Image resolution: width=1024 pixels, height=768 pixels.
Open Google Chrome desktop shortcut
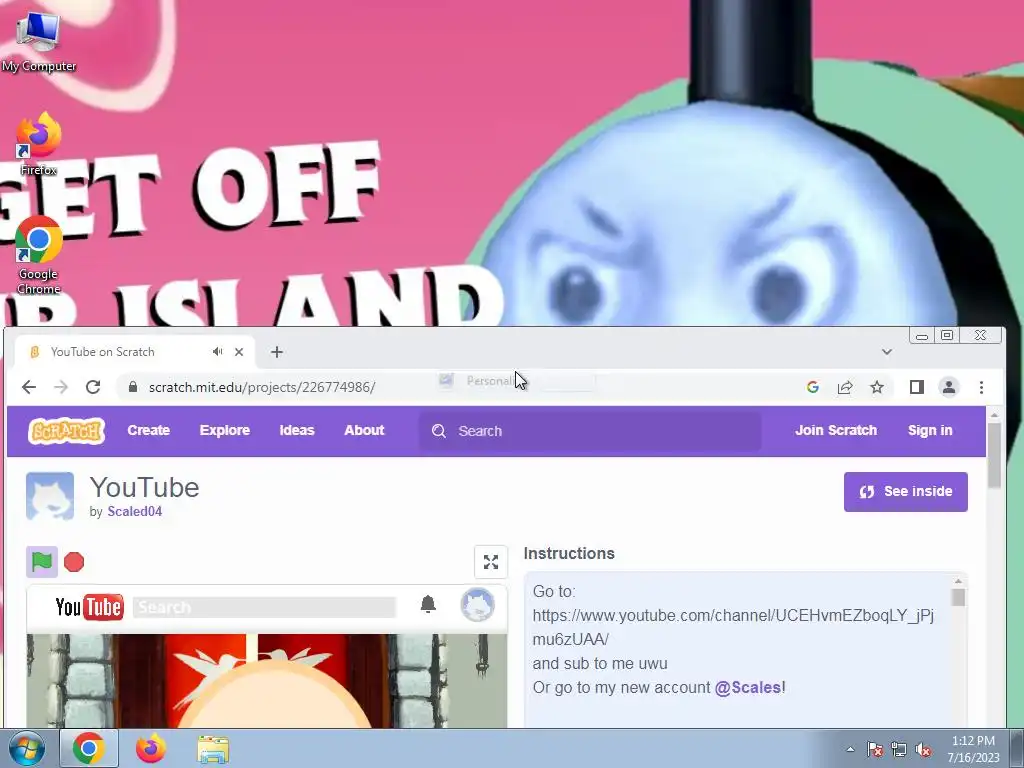click(39, 255)
